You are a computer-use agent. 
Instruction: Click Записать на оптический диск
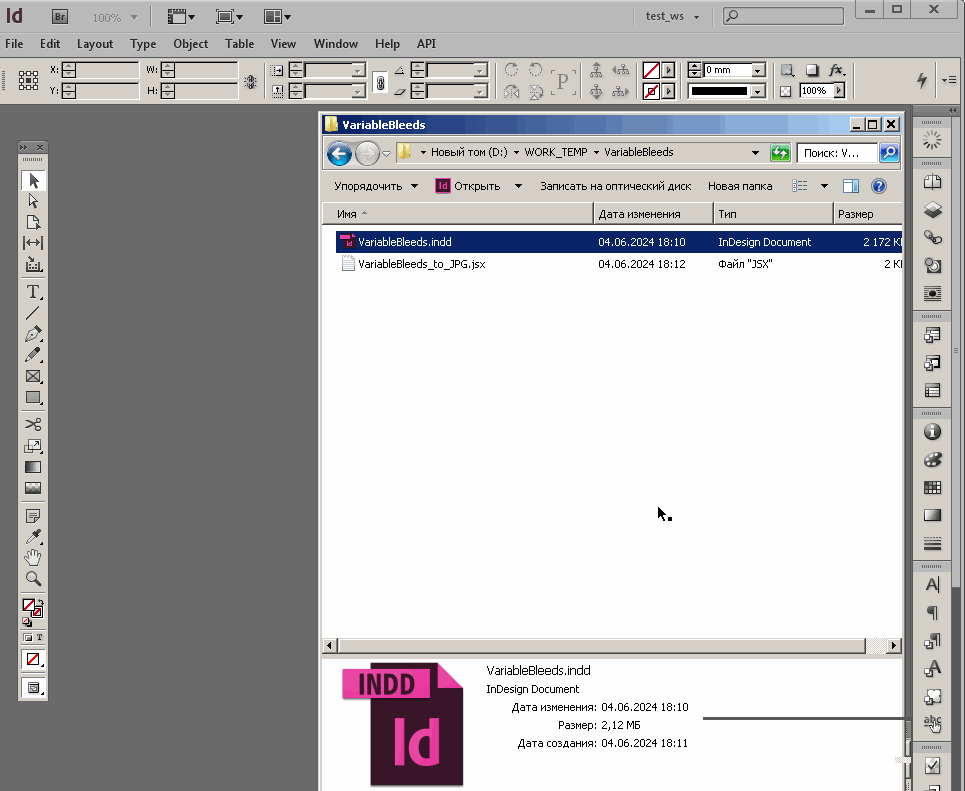point(615,186)
